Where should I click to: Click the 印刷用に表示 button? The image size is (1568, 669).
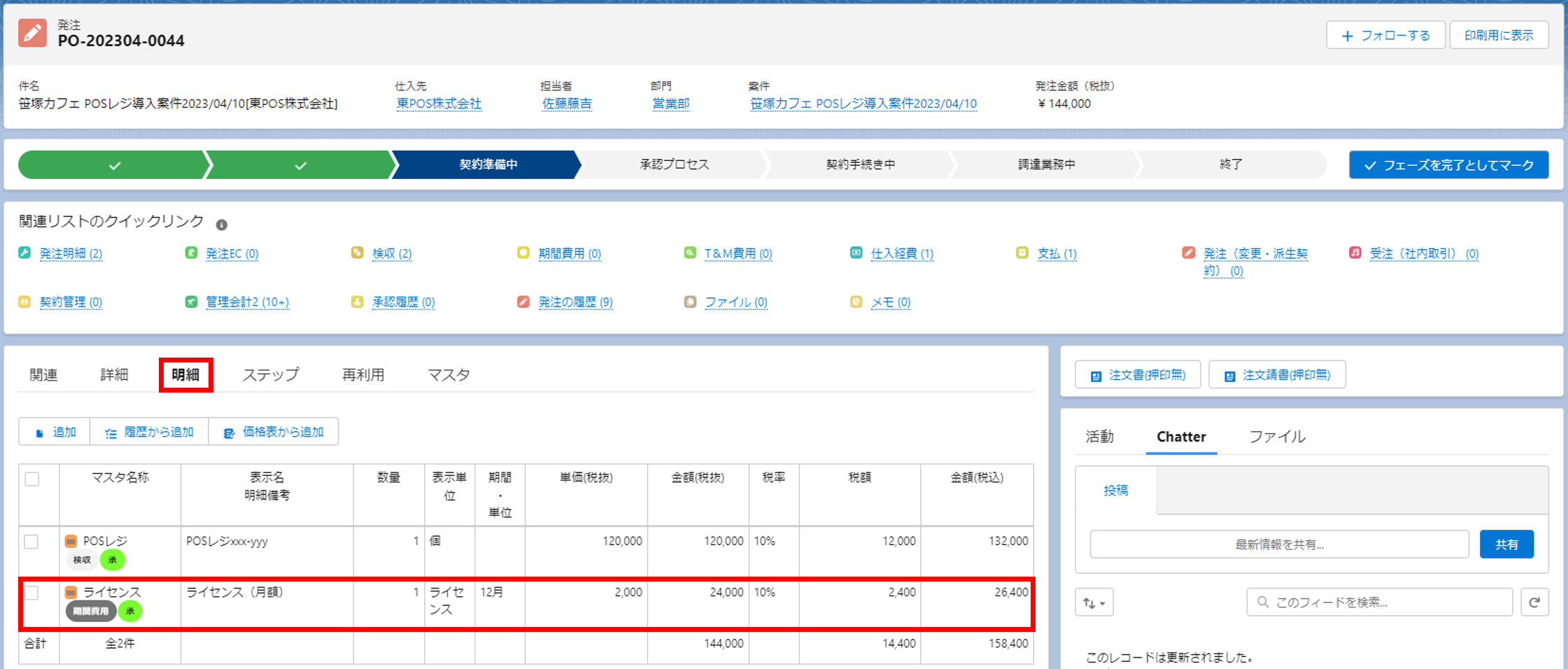click(1499, 35)
